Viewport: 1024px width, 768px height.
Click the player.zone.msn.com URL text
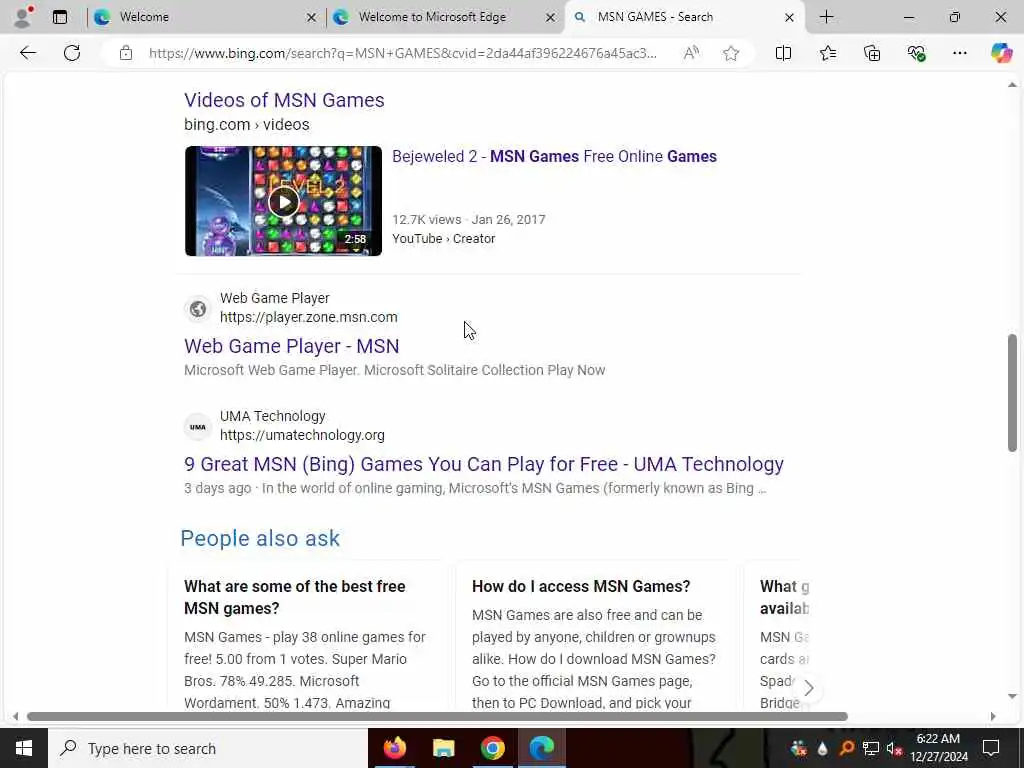click(309, 317)
